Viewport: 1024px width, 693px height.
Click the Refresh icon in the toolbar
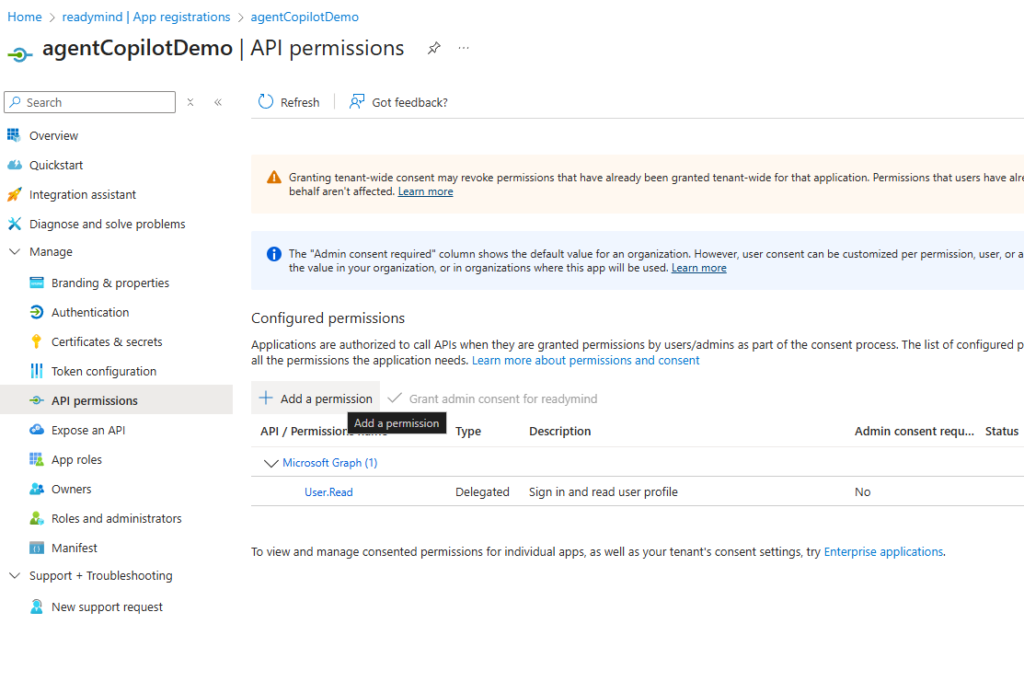pos(266,102)
